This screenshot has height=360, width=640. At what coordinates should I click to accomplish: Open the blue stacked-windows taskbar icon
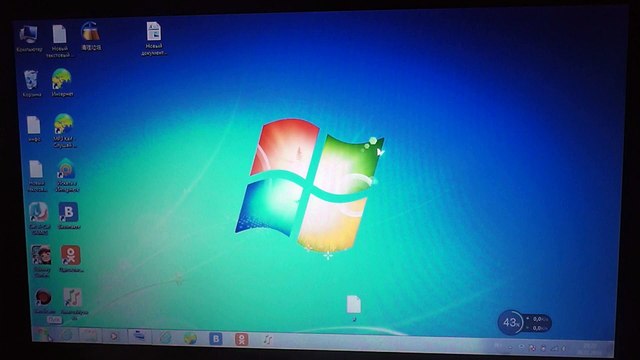tap(139, 336)
